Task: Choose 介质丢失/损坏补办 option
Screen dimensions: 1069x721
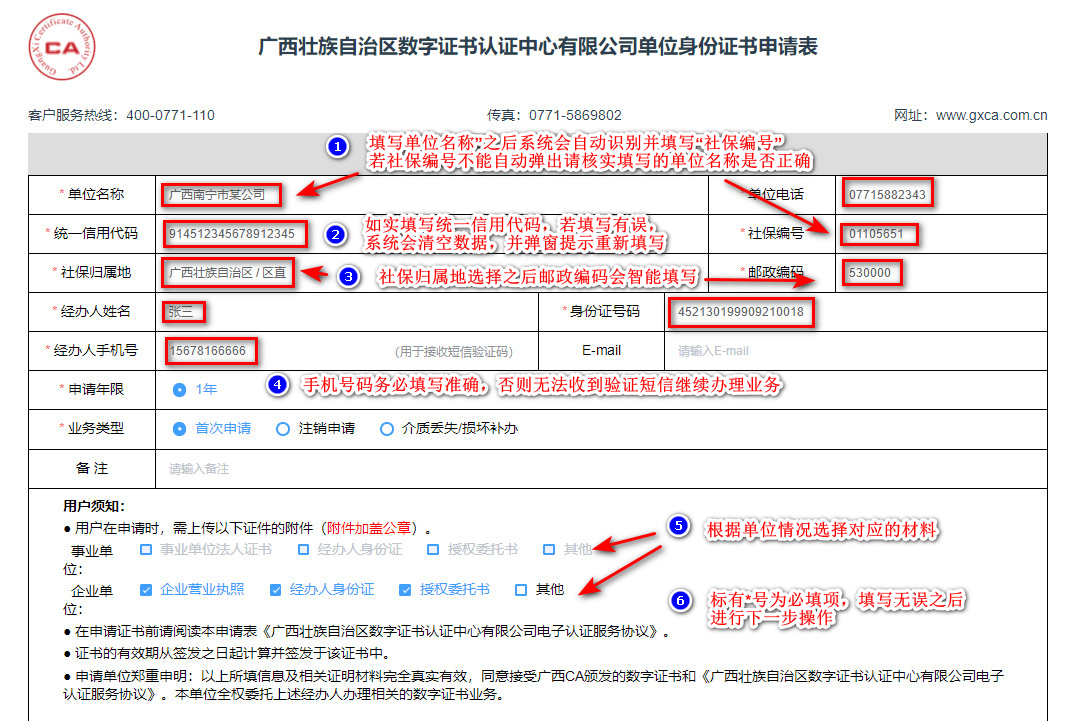Action: (x=387, y=429)
